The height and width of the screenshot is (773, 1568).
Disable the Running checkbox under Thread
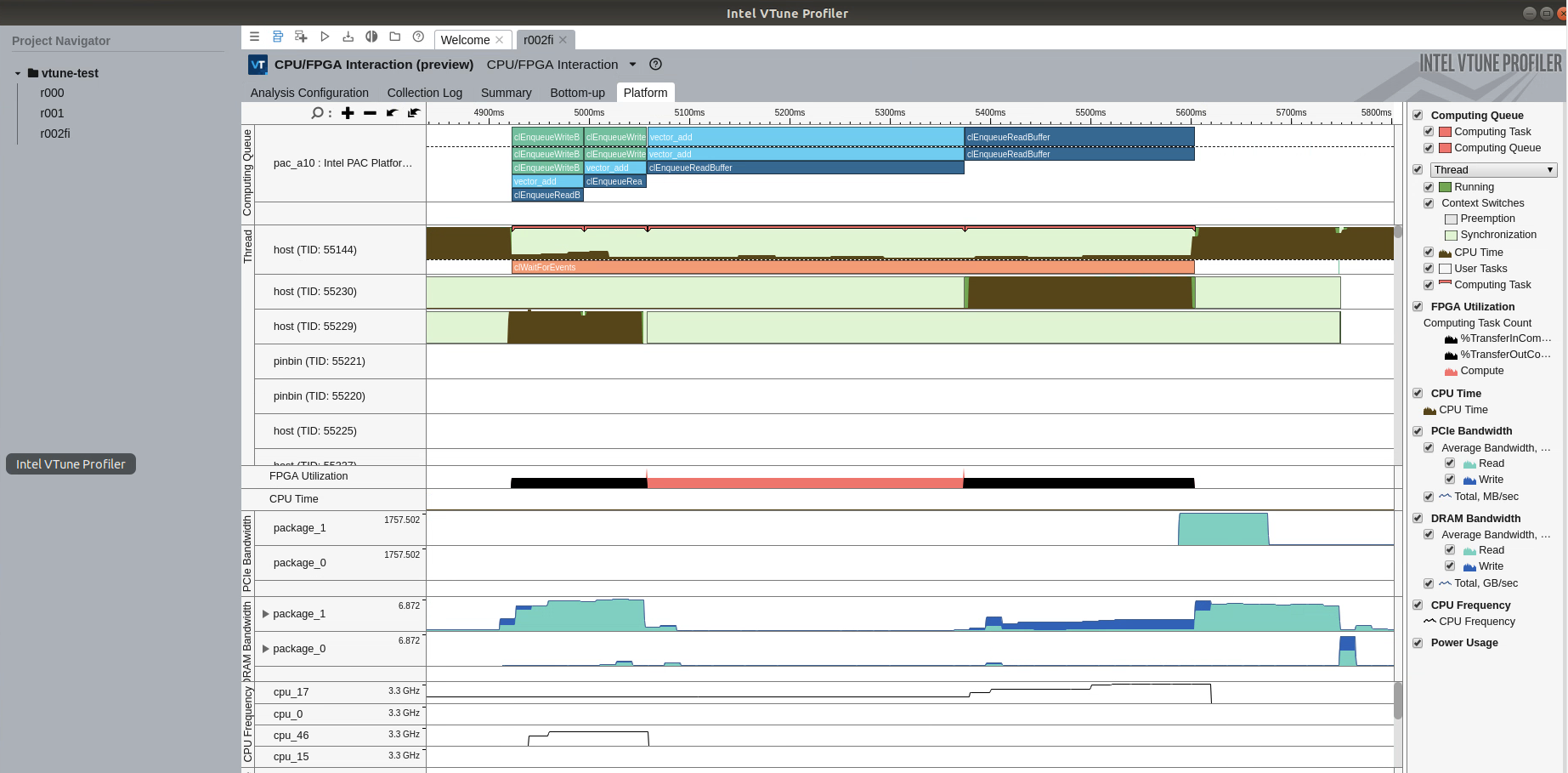click(1429, 186)
